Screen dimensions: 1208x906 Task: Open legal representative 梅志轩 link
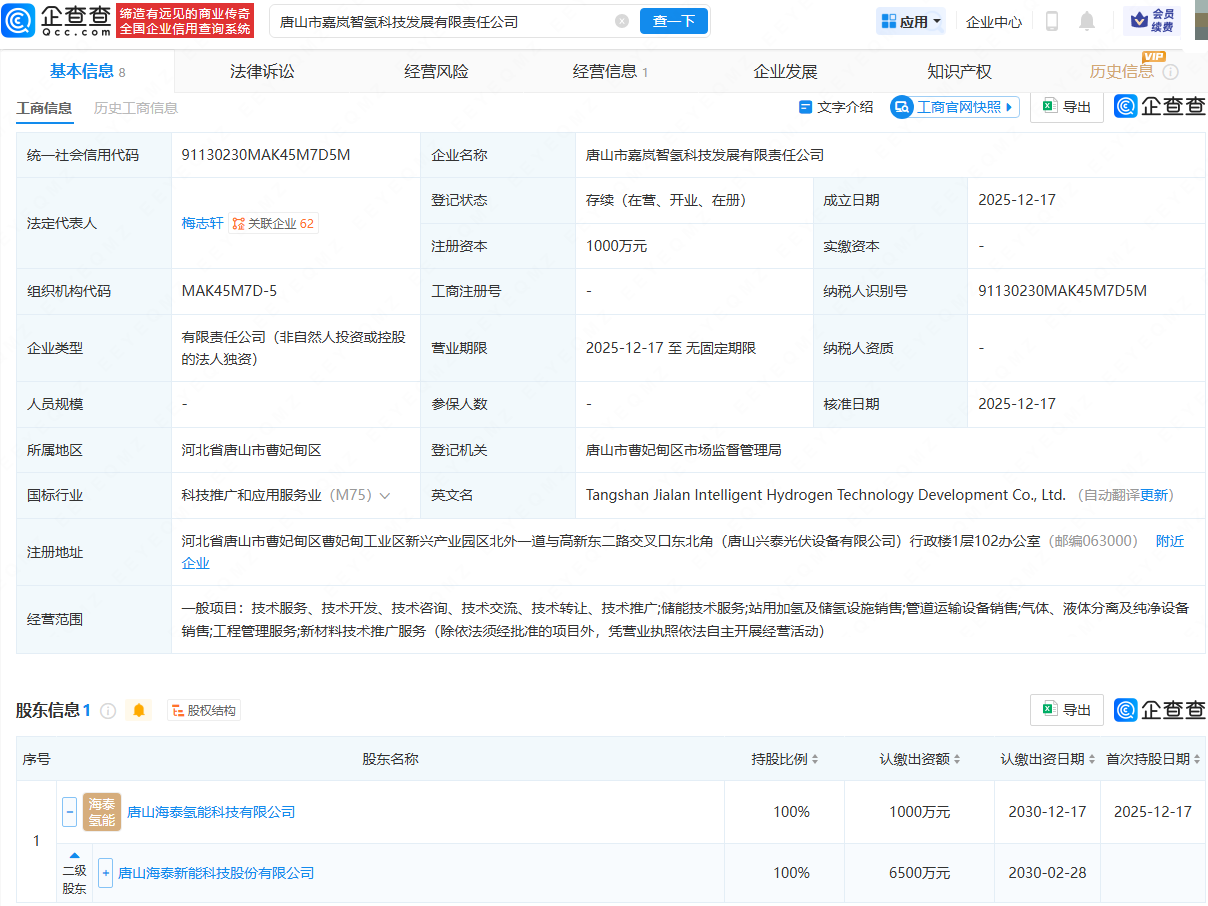tap(202, 223)
